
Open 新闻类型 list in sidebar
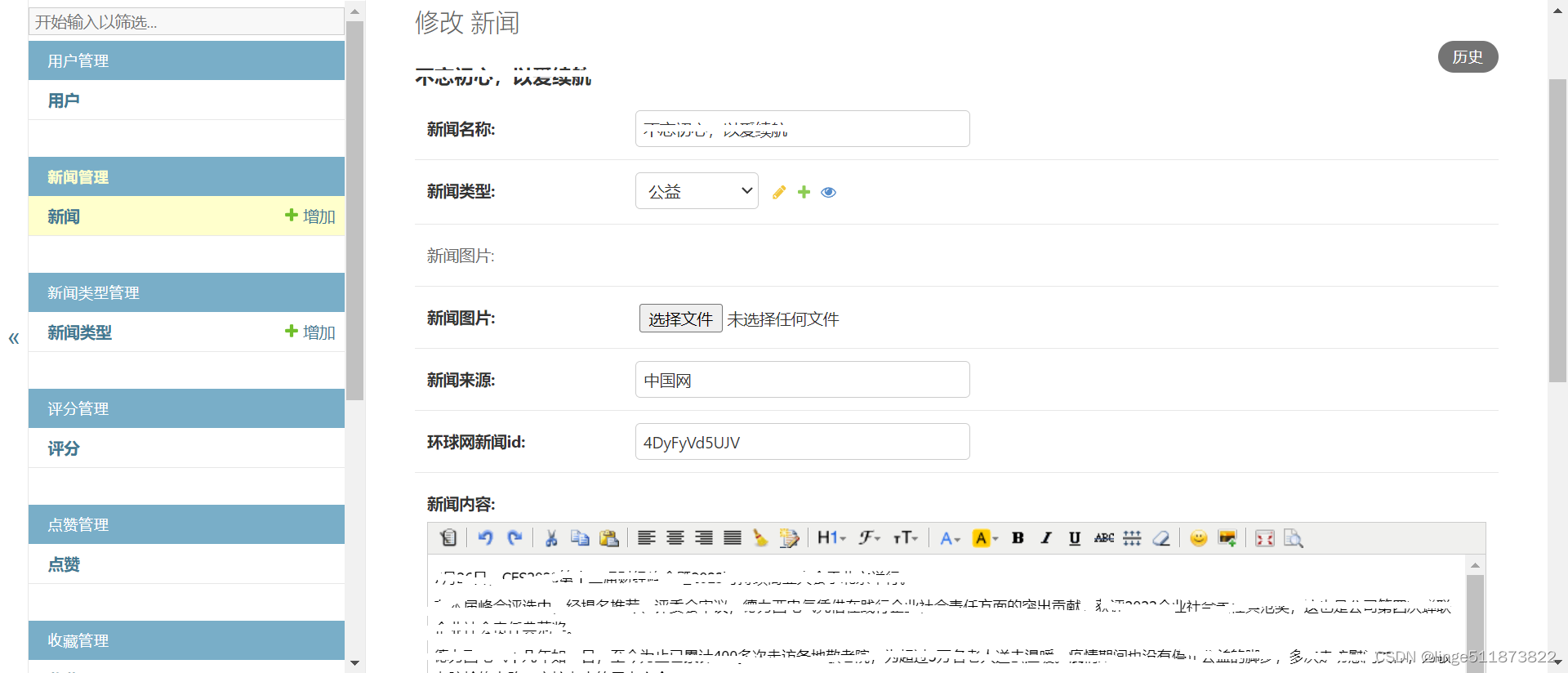[79, 332]
